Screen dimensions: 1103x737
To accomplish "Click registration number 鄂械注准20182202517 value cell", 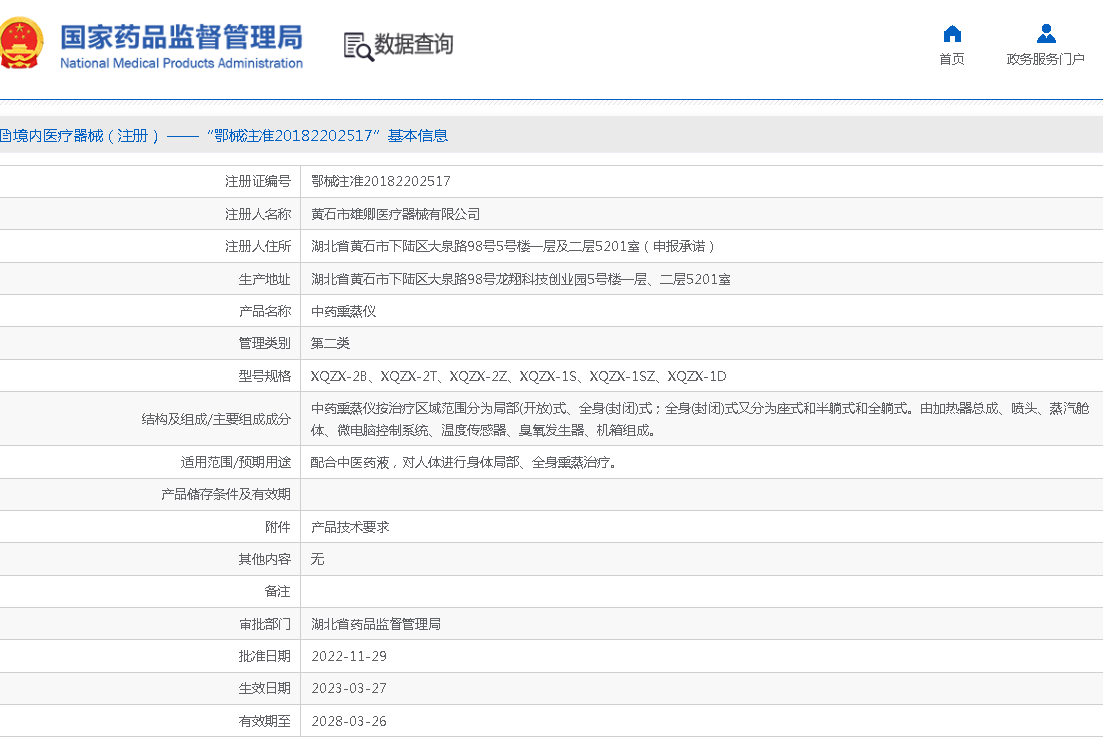I will pos(381,181).
